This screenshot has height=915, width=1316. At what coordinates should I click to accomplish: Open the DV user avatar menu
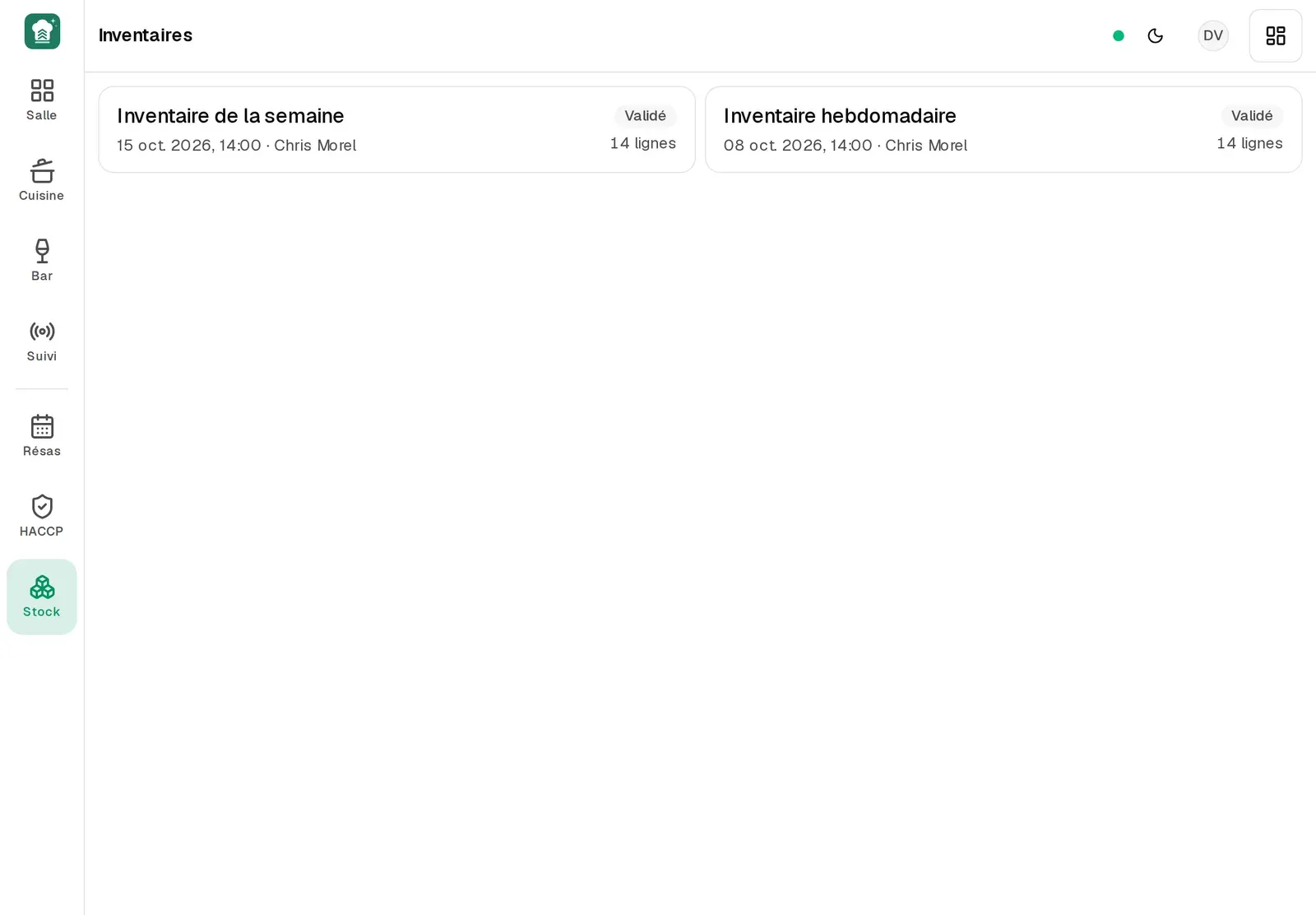tap(1212, 35)
